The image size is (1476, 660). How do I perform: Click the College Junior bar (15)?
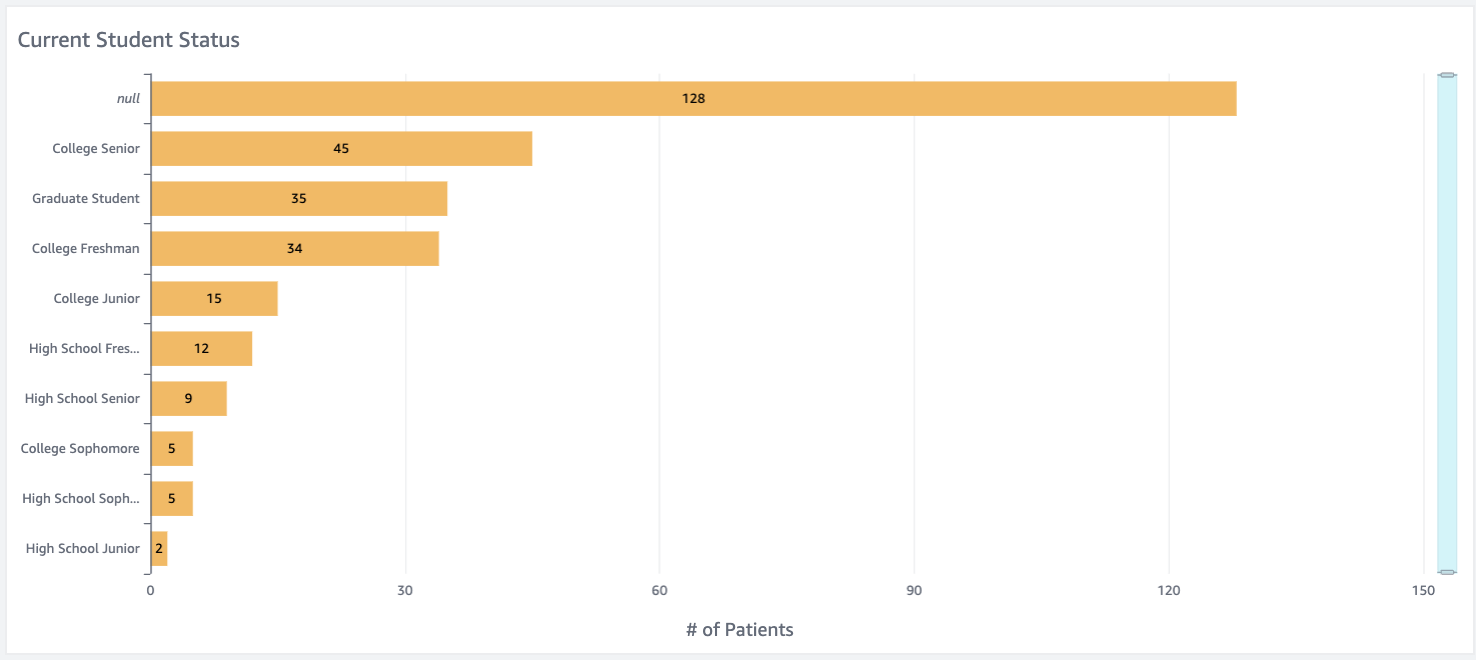213,299
